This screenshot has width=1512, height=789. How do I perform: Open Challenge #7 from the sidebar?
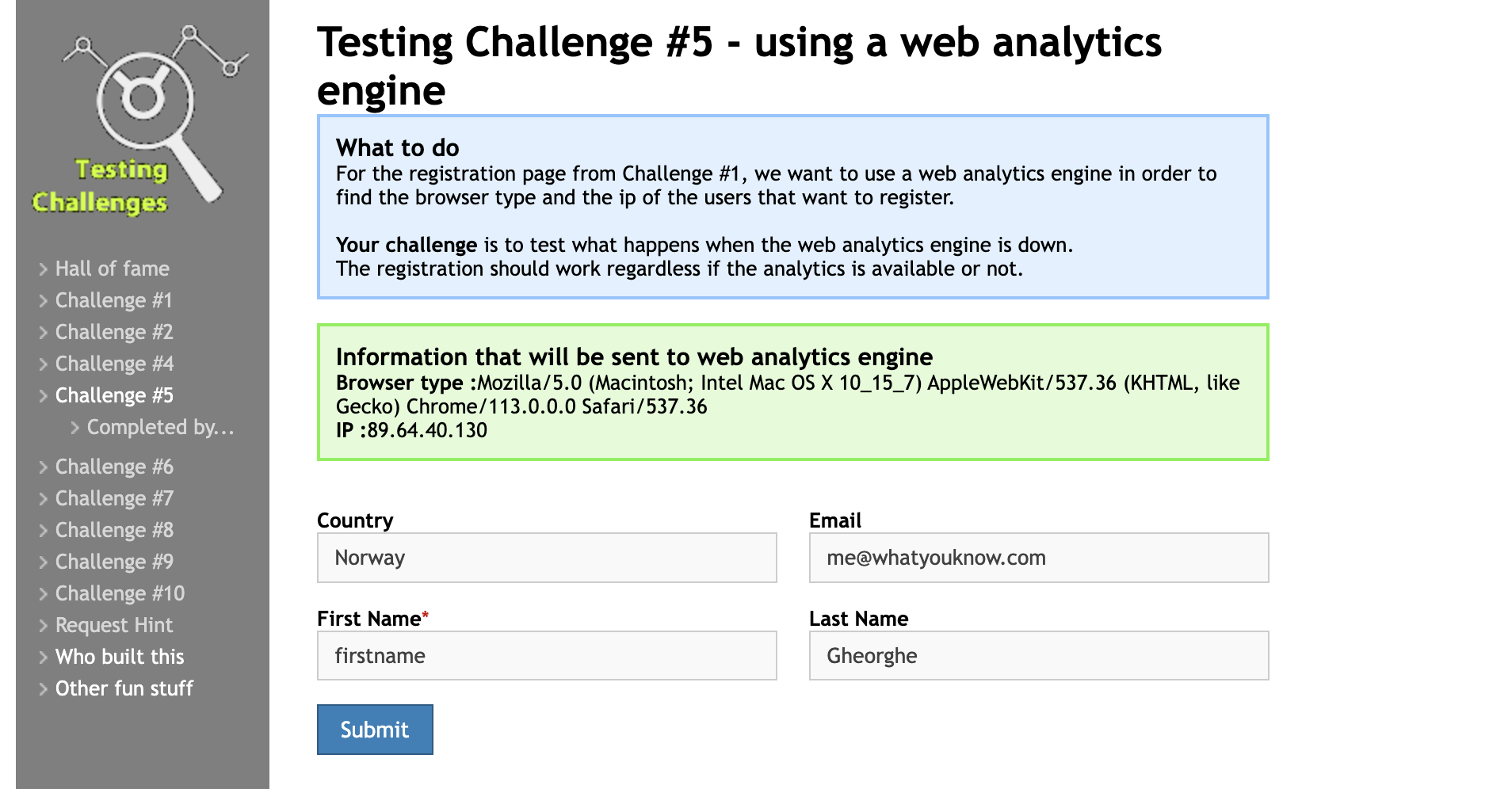pos(114,498)
